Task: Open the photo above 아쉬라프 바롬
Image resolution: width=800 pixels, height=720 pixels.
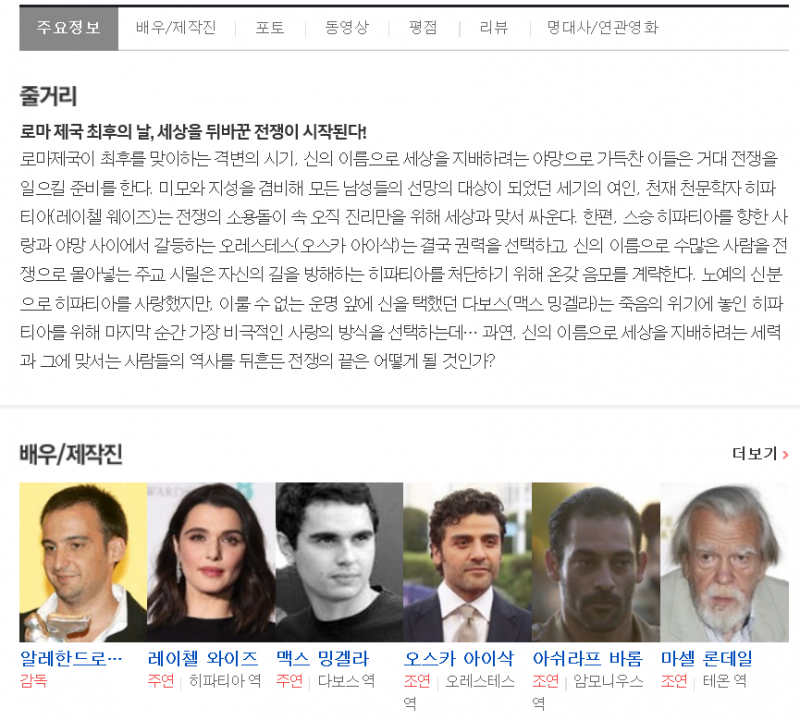Action: click(595, 562)
